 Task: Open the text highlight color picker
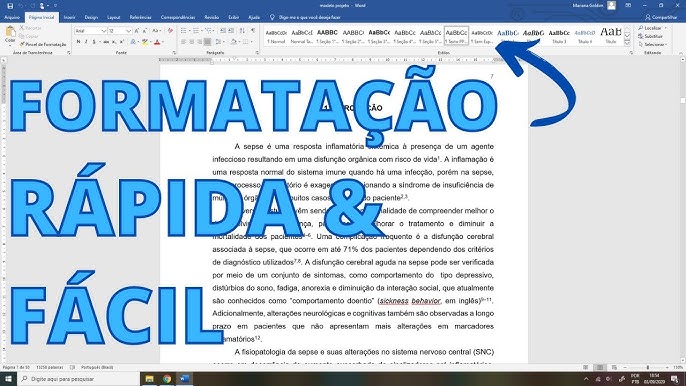150,42
